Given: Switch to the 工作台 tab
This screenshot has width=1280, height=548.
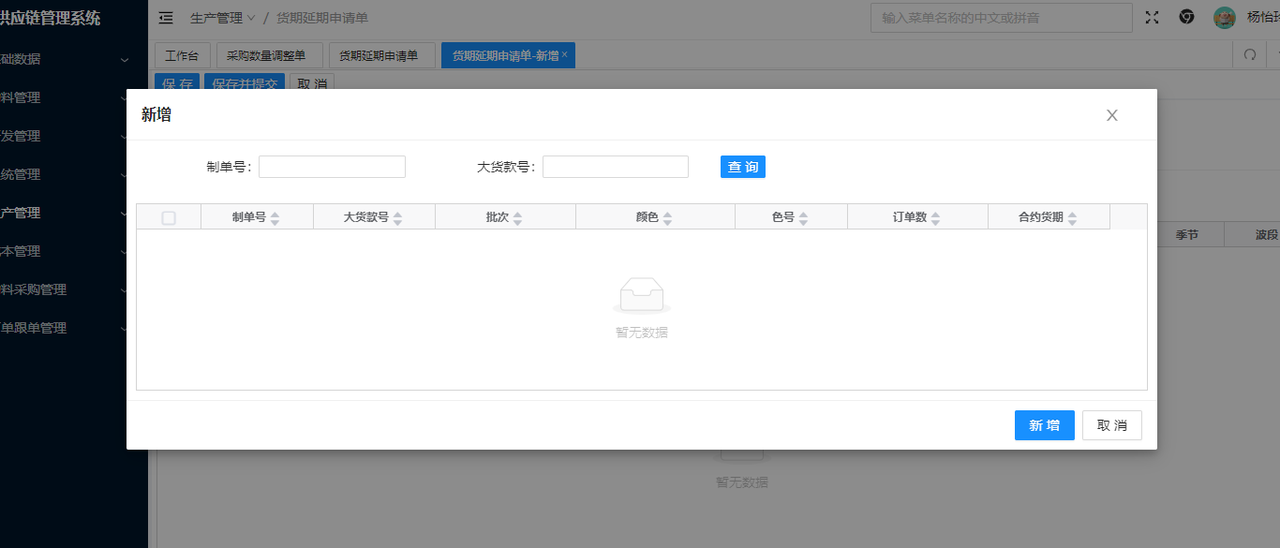Looking at the screenshot, I should pyautogui.click(x=182, y=56).
